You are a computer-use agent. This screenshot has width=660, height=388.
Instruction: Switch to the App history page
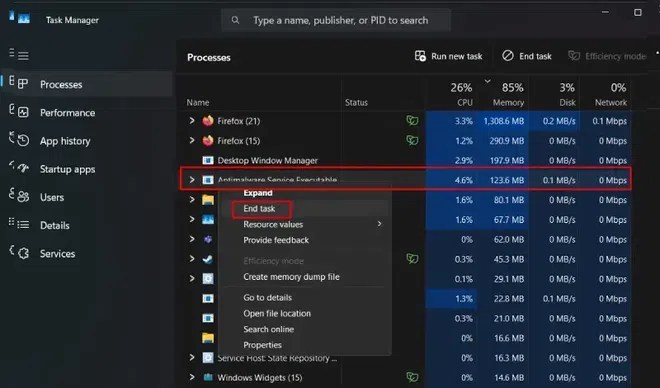(65, 141)
